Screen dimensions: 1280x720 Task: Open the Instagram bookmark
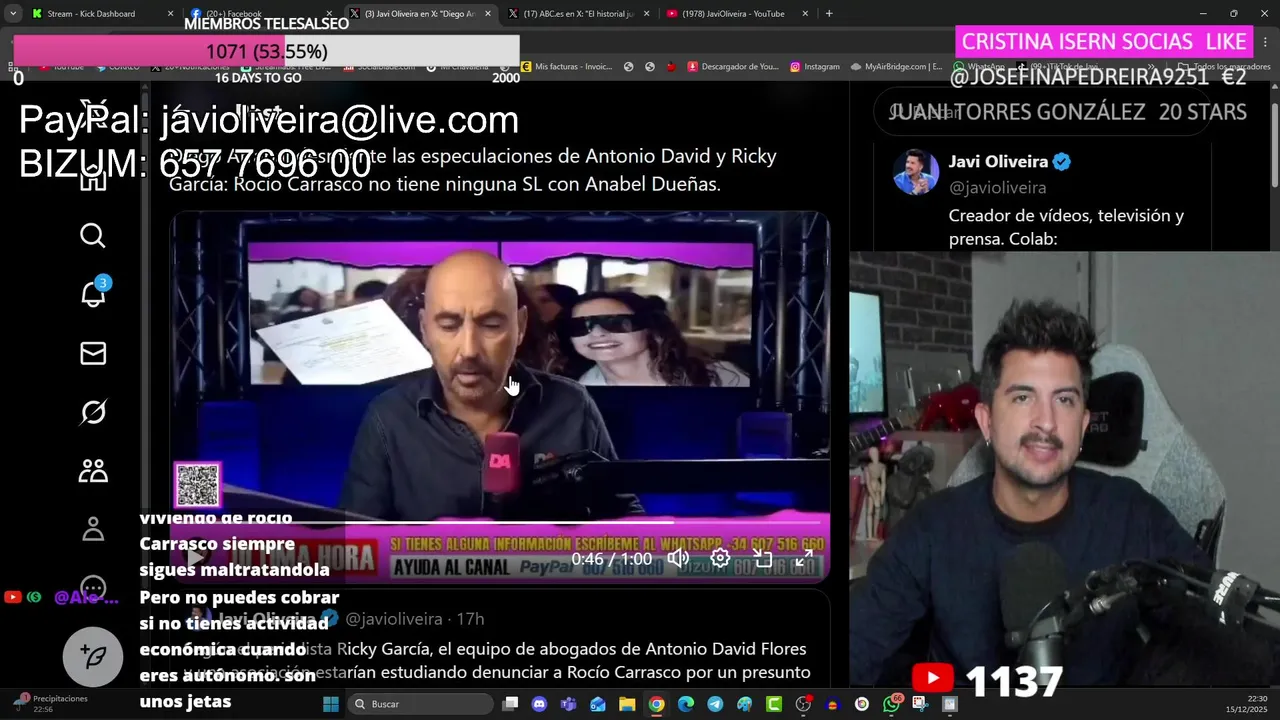814,67
